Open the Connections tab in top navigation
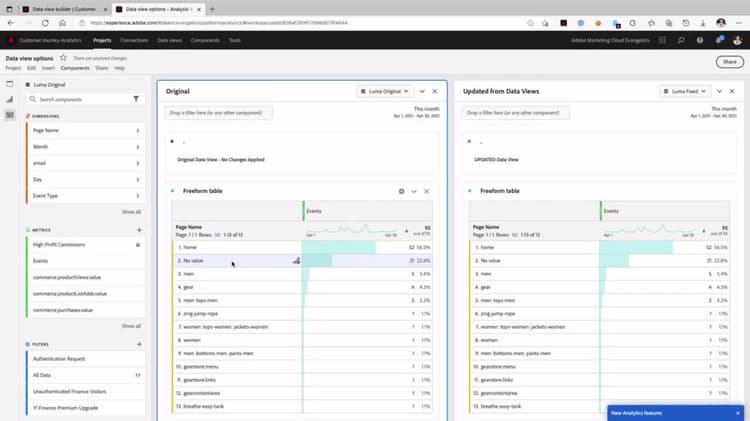 point(134,40)
